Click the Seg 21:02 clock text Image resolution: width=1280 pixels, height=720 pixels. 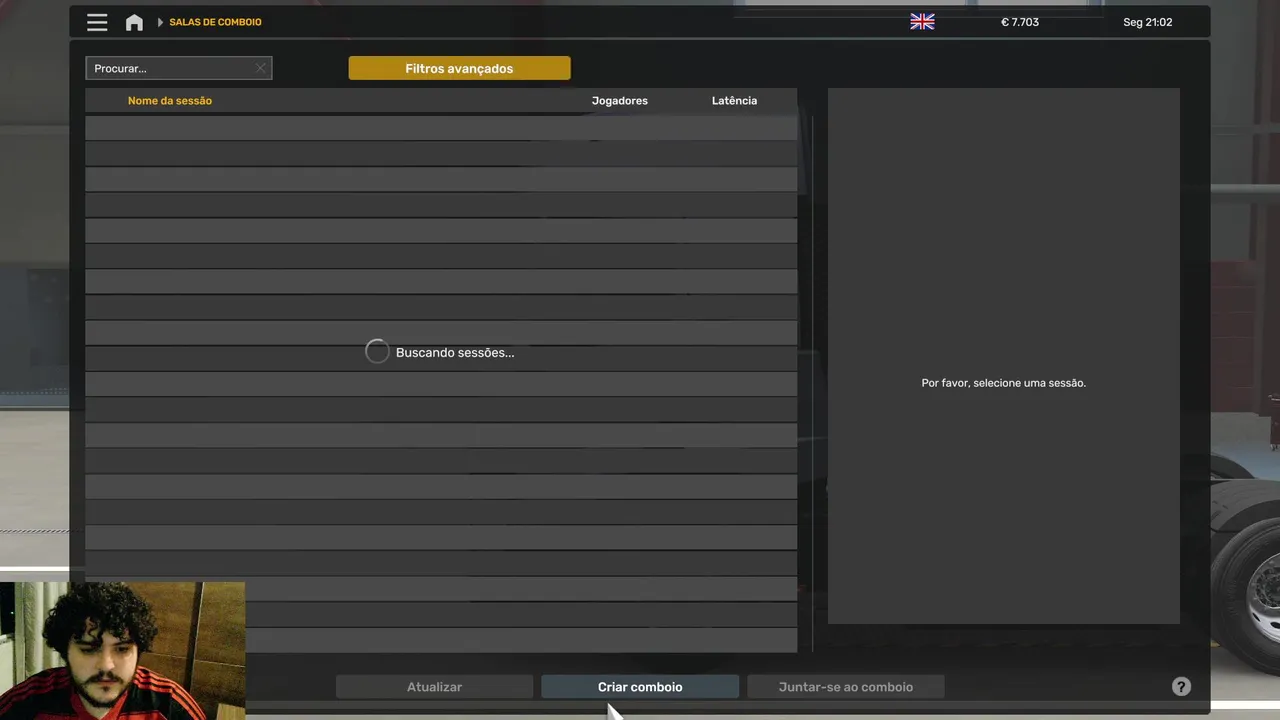(x=1147, y=22)
